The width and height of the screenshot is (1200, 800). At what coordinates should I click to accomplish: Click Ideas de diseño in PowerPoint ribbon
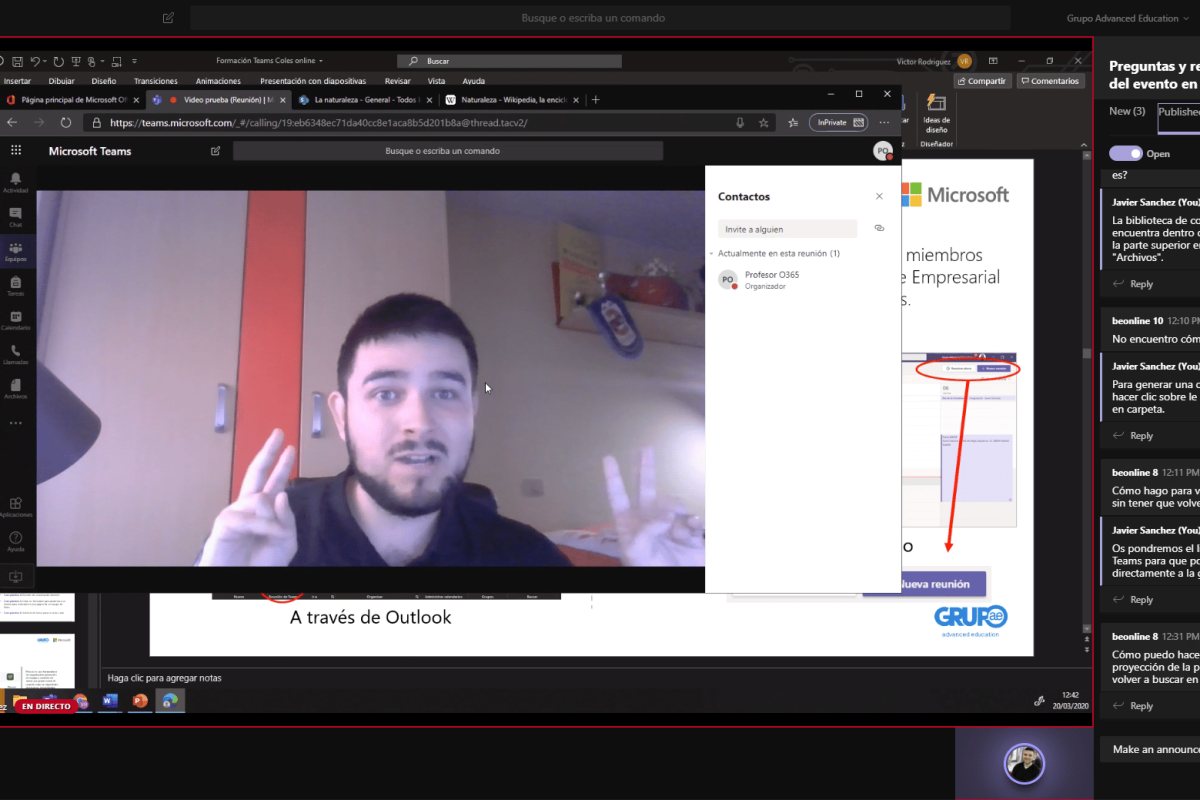tap(937, 114)
